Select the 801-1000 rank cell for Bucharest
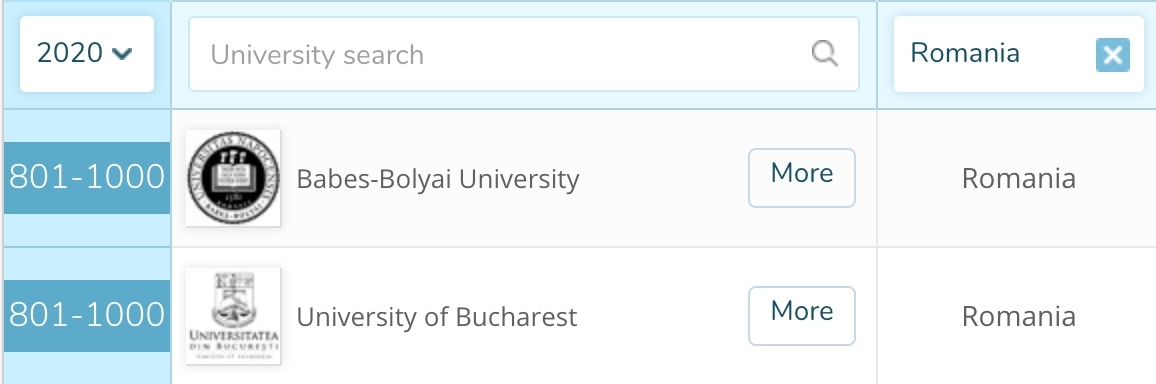 [x=87, y=315]
